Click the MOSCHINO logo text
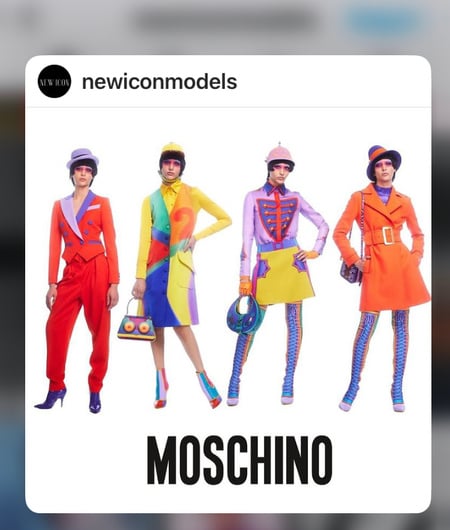This screenshot has width=450, height=530. [x=240, y=460]
